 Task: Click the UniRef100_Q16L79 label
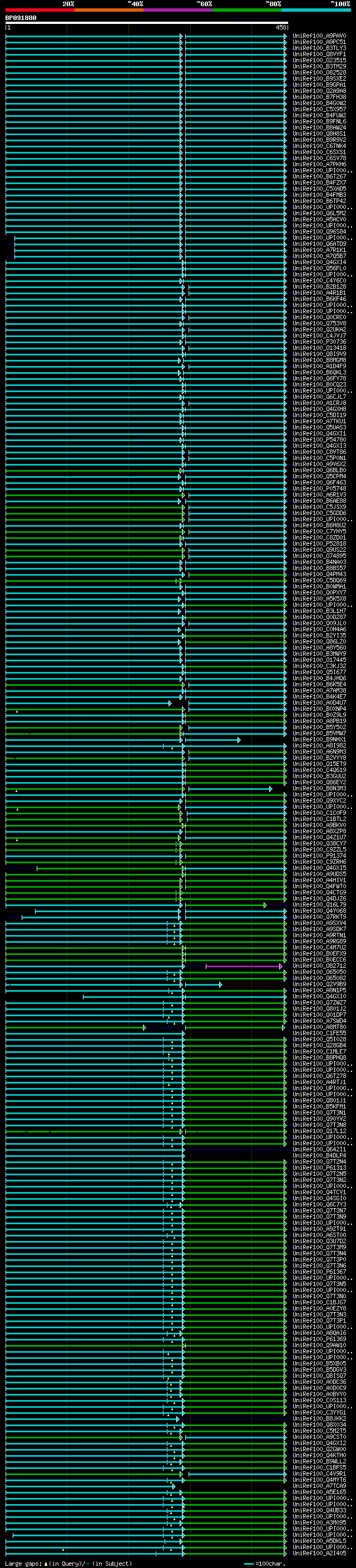[319, 905]
